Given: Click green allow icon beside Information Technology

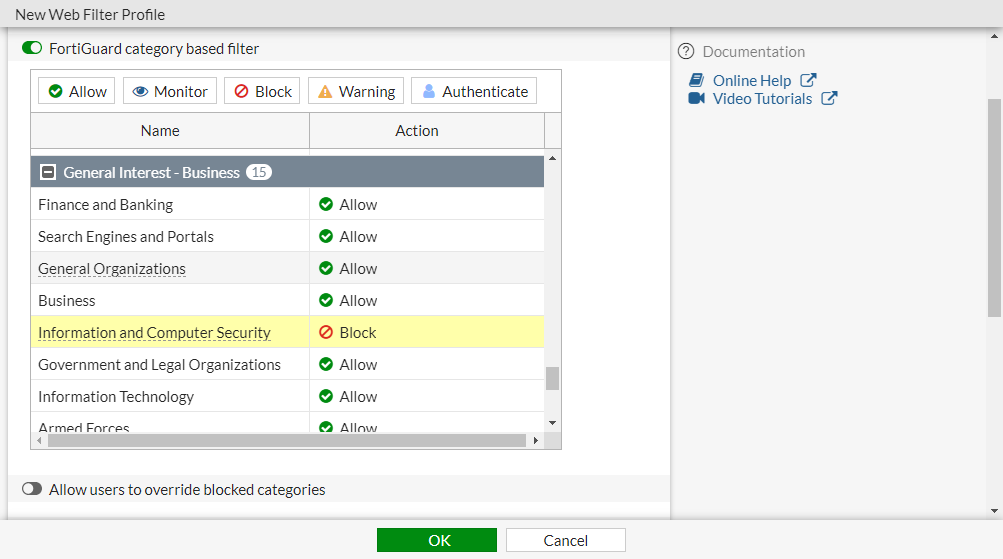Looking at the screenshot, I should [x=326, y=397].
